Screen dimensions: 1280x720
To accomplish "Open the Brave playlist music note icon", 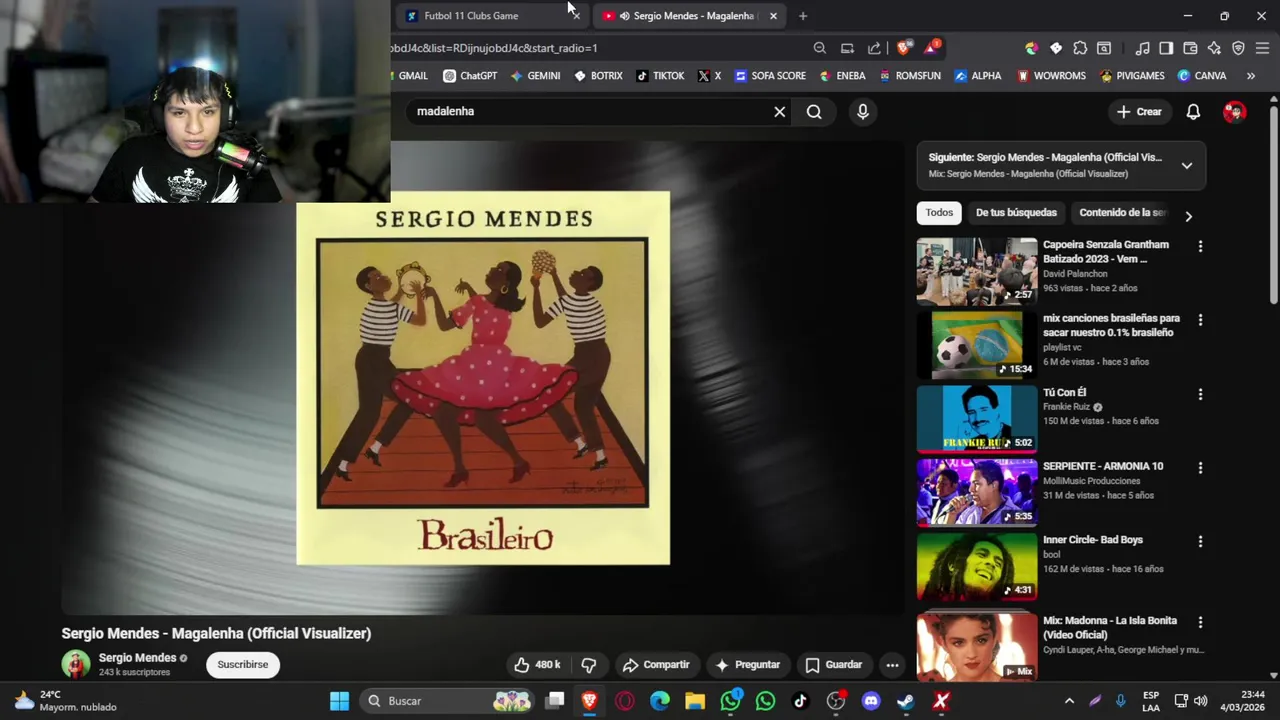I will click(x=1142, y=48).
